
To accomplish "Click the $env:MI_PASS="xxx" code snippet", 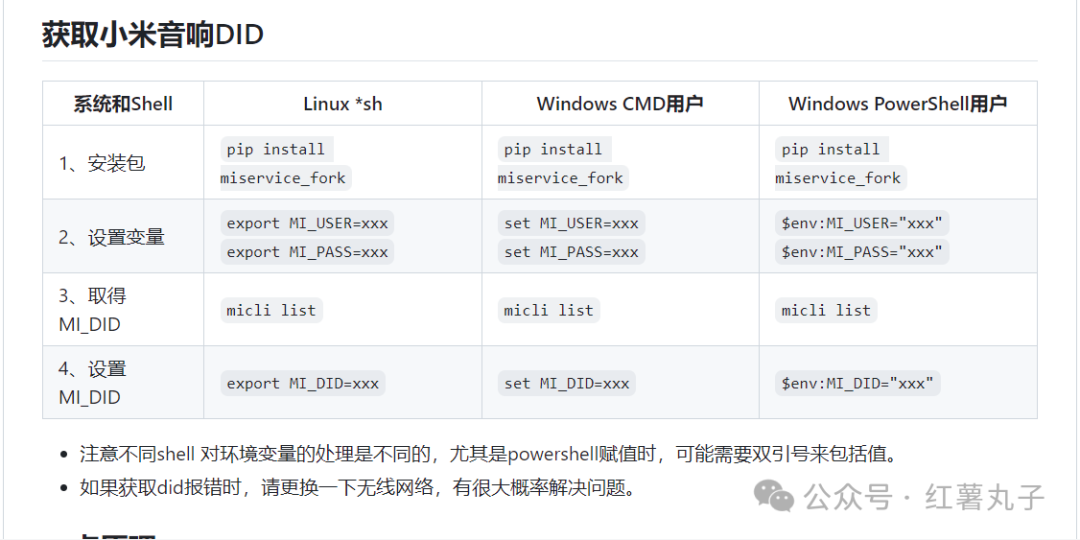I will coord(862,251).
